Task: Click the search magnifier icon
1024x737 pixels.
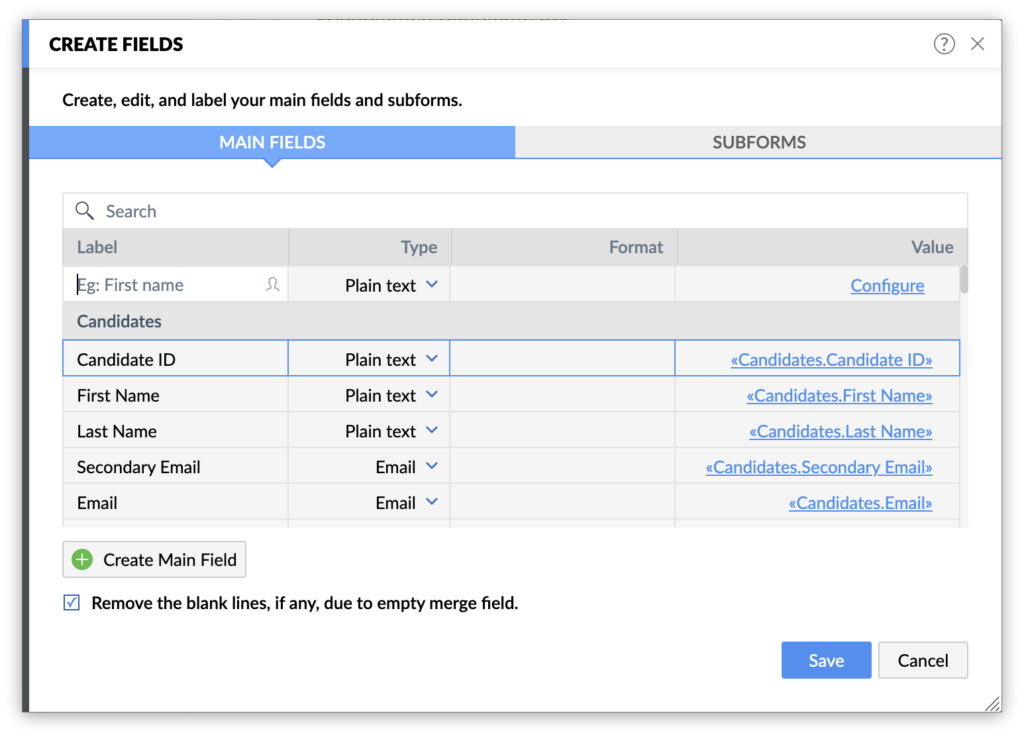Action: click(x=85, y=211)
